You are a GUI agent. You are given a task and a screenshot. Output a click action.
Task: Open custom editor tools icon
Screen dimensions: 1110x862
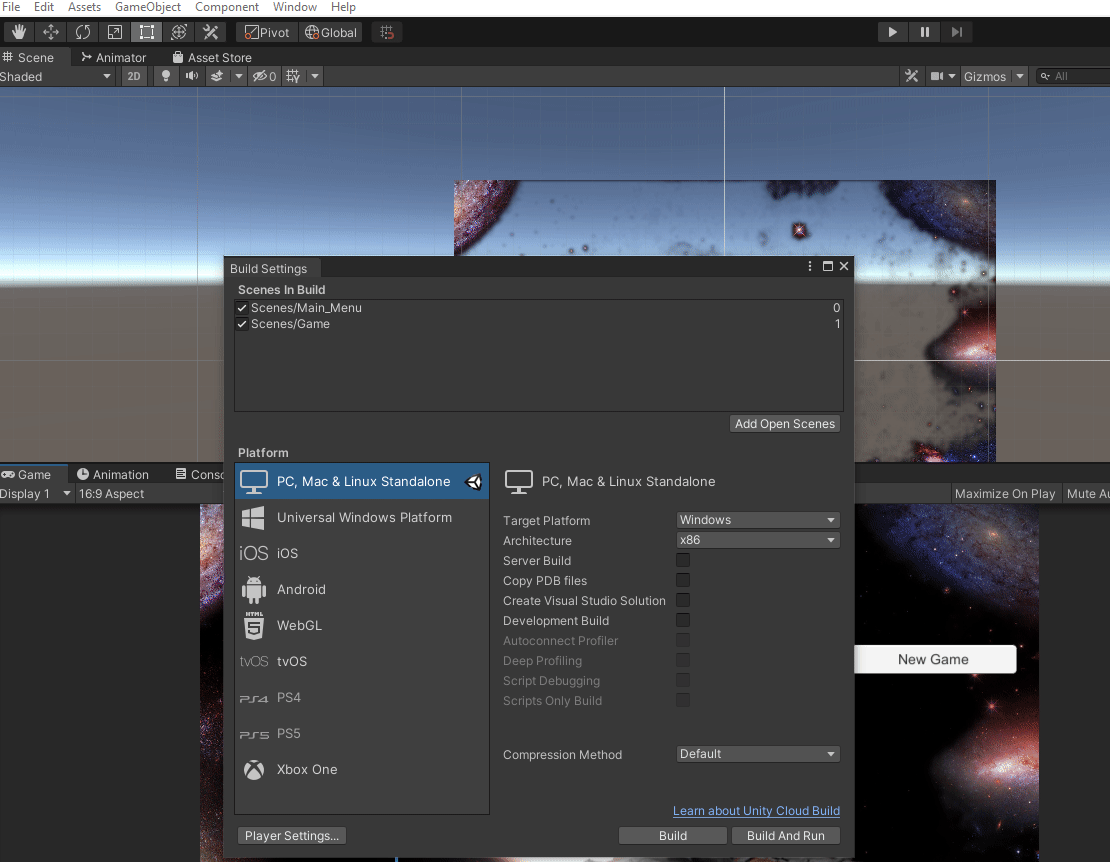point(210,32)
